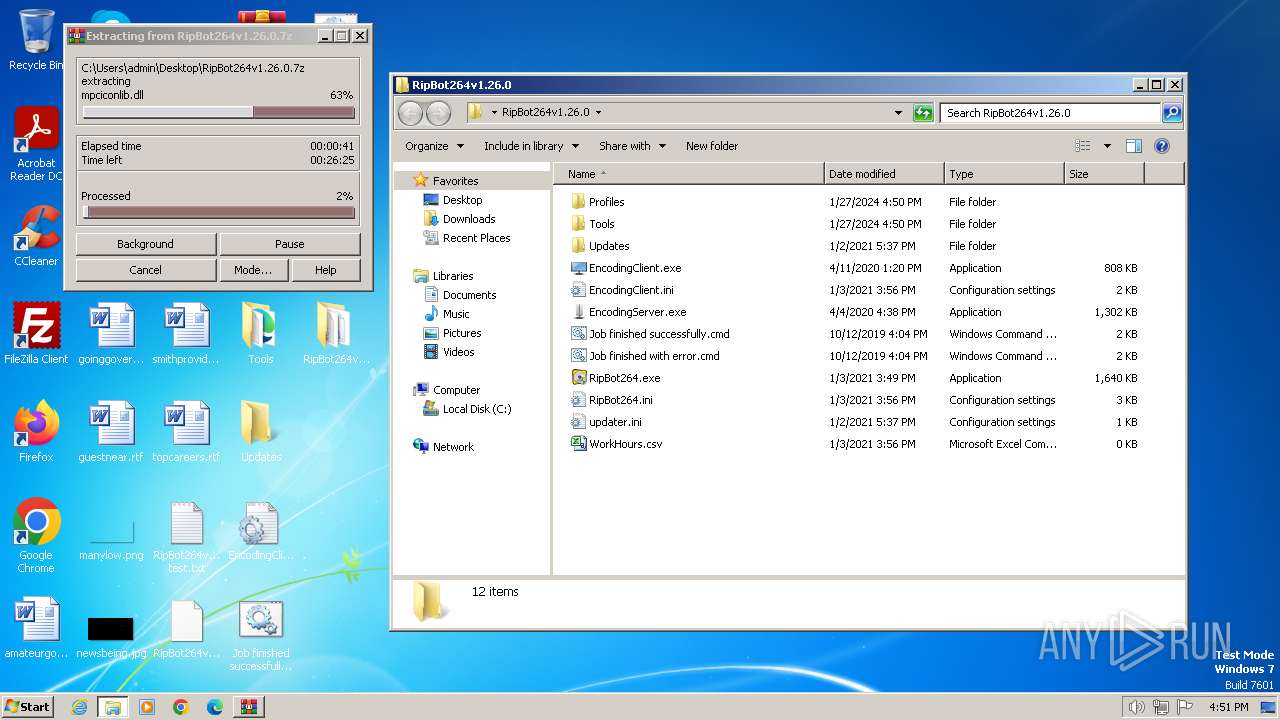
Task: Select Desktop in Favorites
Action: tap(462, 200)
